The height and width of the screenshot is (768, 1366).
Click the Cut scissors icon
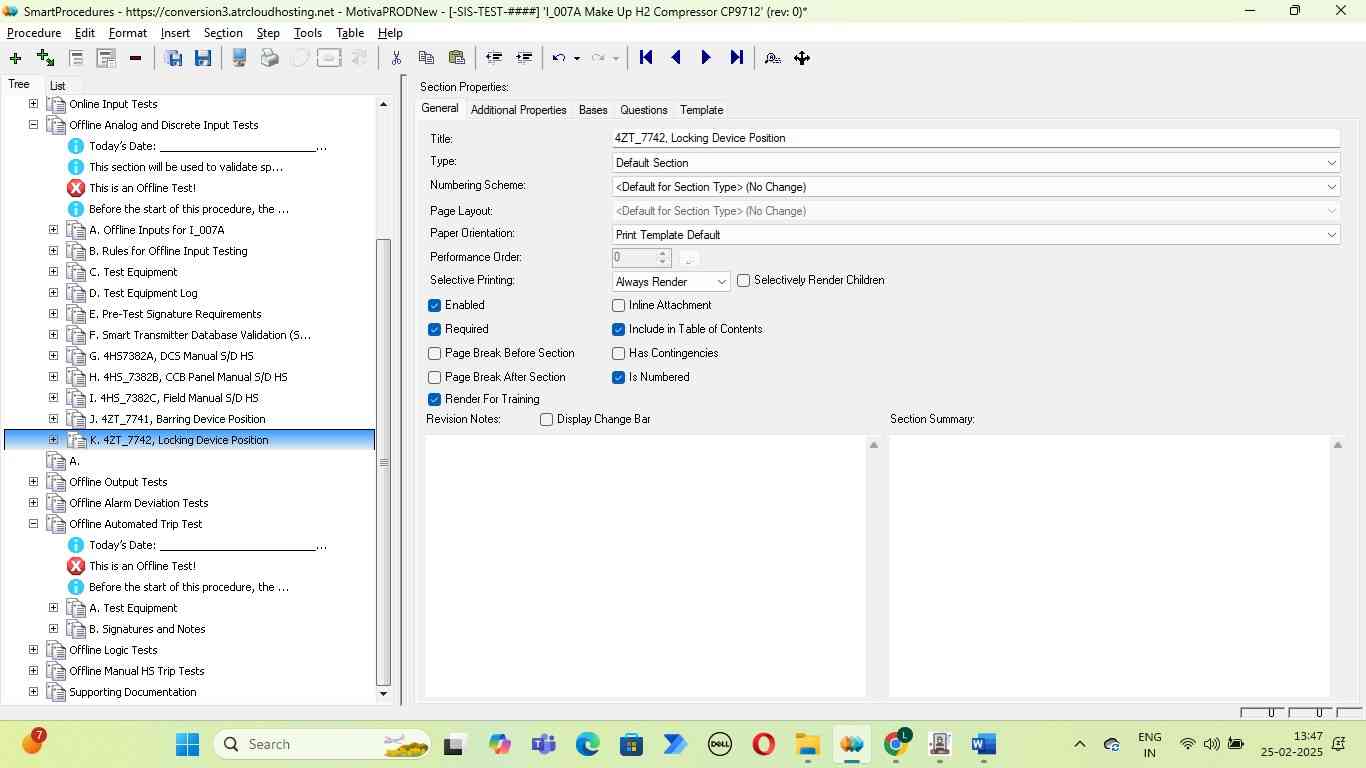click(x=396, y=58)
